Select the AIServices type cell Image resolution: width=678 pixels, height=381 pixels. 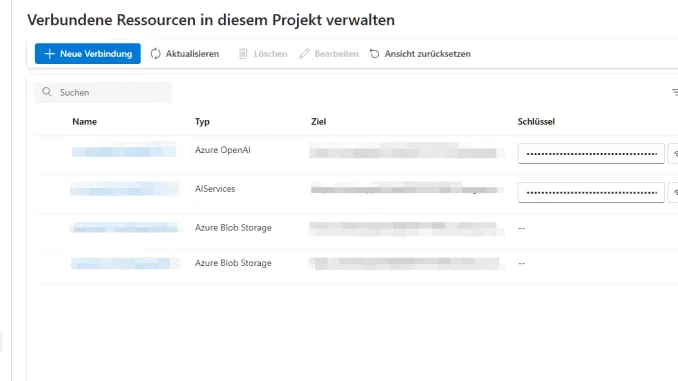[215, 189]
